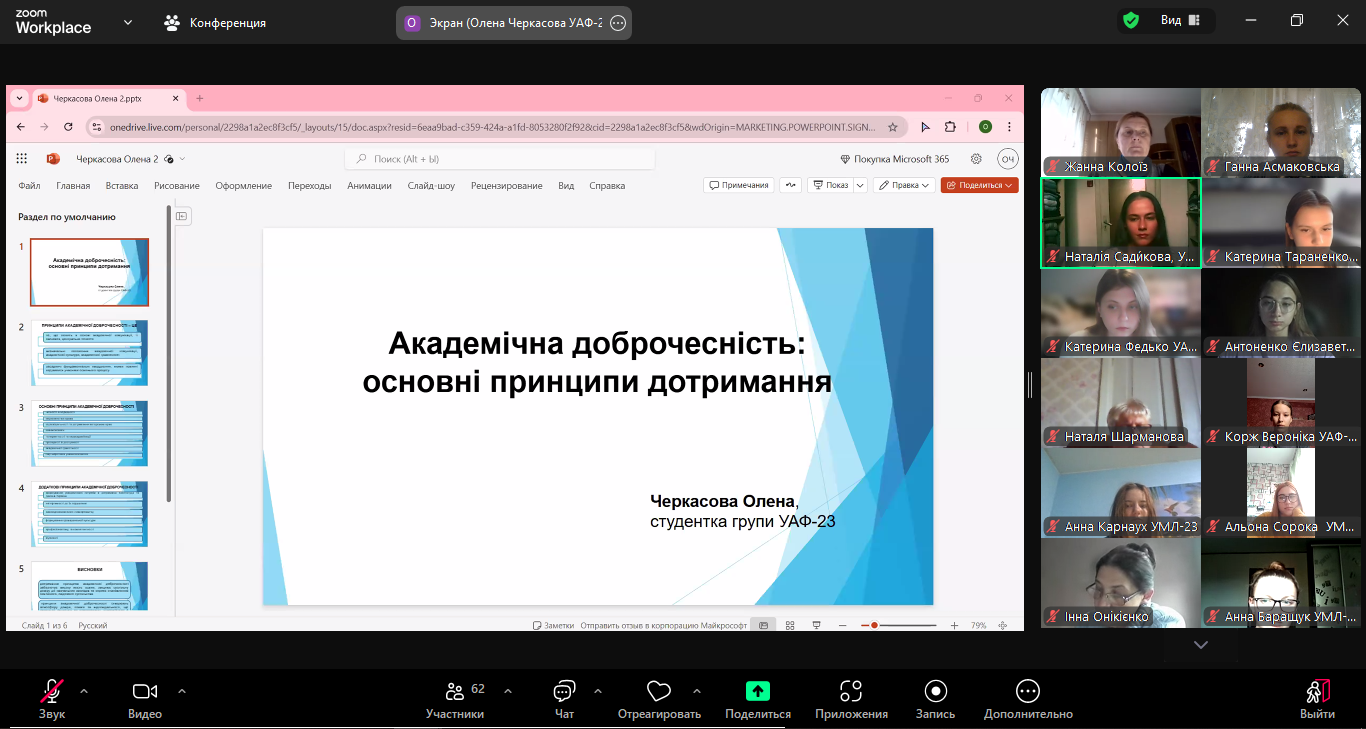
Task: Toggle Заметки notes pane
Action: [x=554, y=625]
